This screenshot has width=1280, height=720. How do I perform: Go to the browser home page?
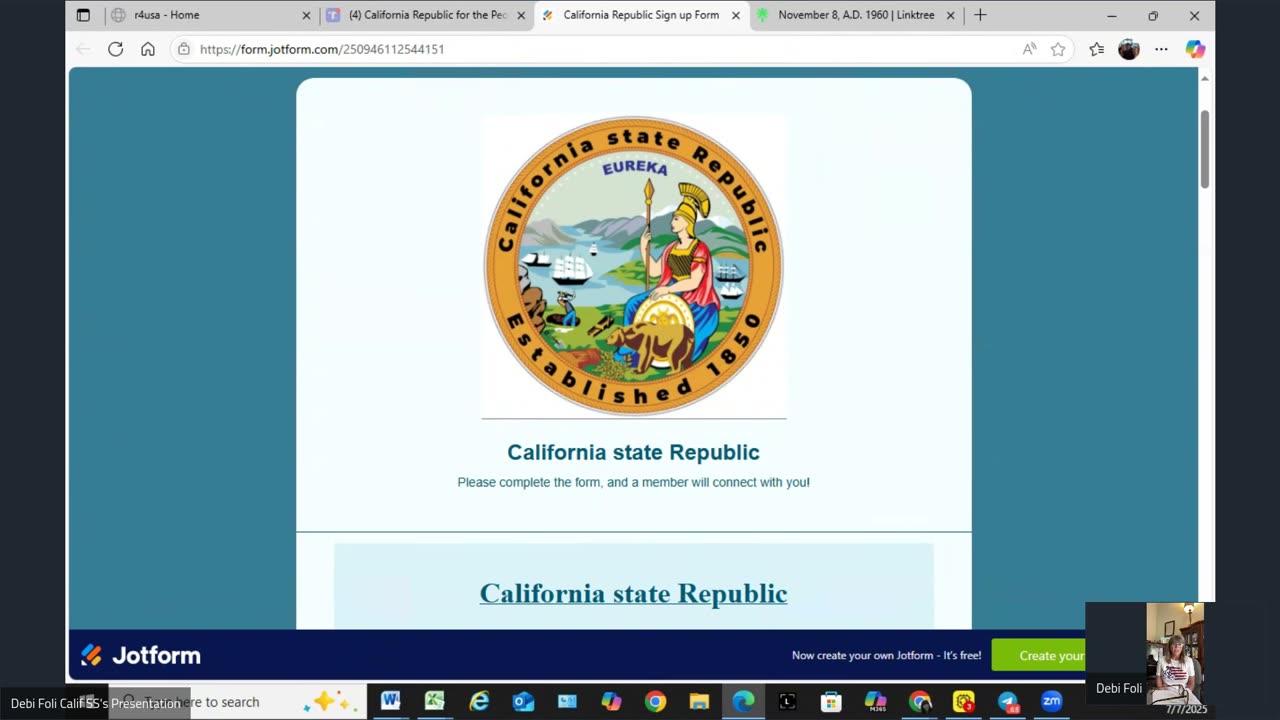[x=148, y=49]
